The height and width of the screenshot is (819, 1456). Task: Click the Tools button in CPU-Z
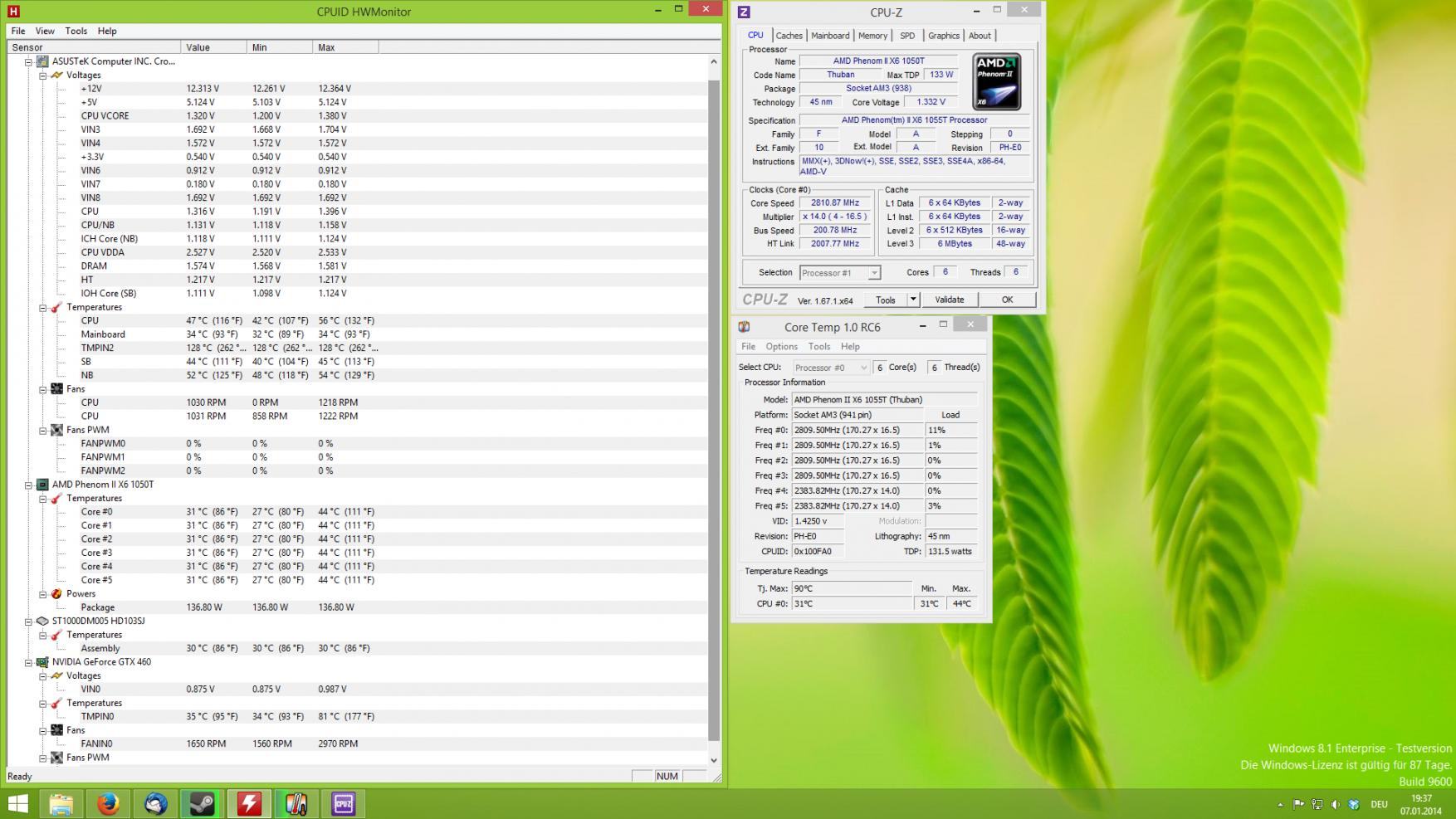(x=885, y=300)
